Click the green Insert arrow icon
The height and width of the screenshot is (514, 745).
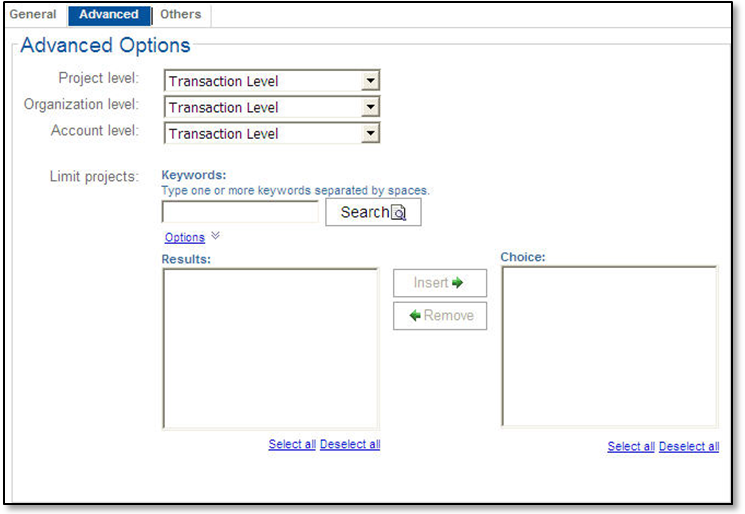click(458, 283)
